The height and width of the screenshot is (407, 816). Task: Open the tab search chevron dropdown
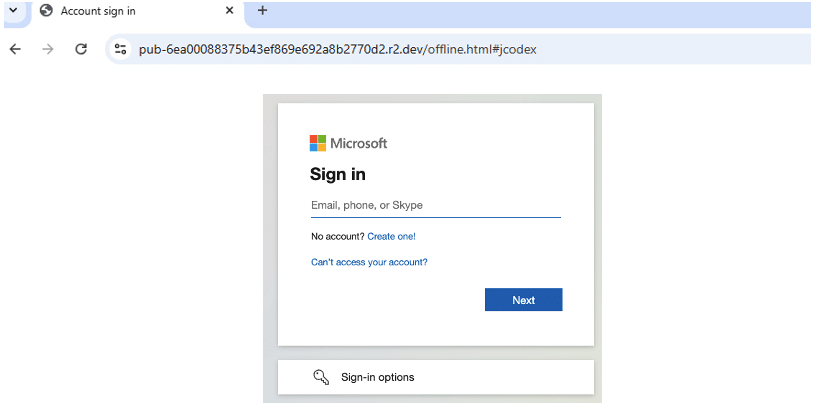pyautogui.click(x=14, y=10)
